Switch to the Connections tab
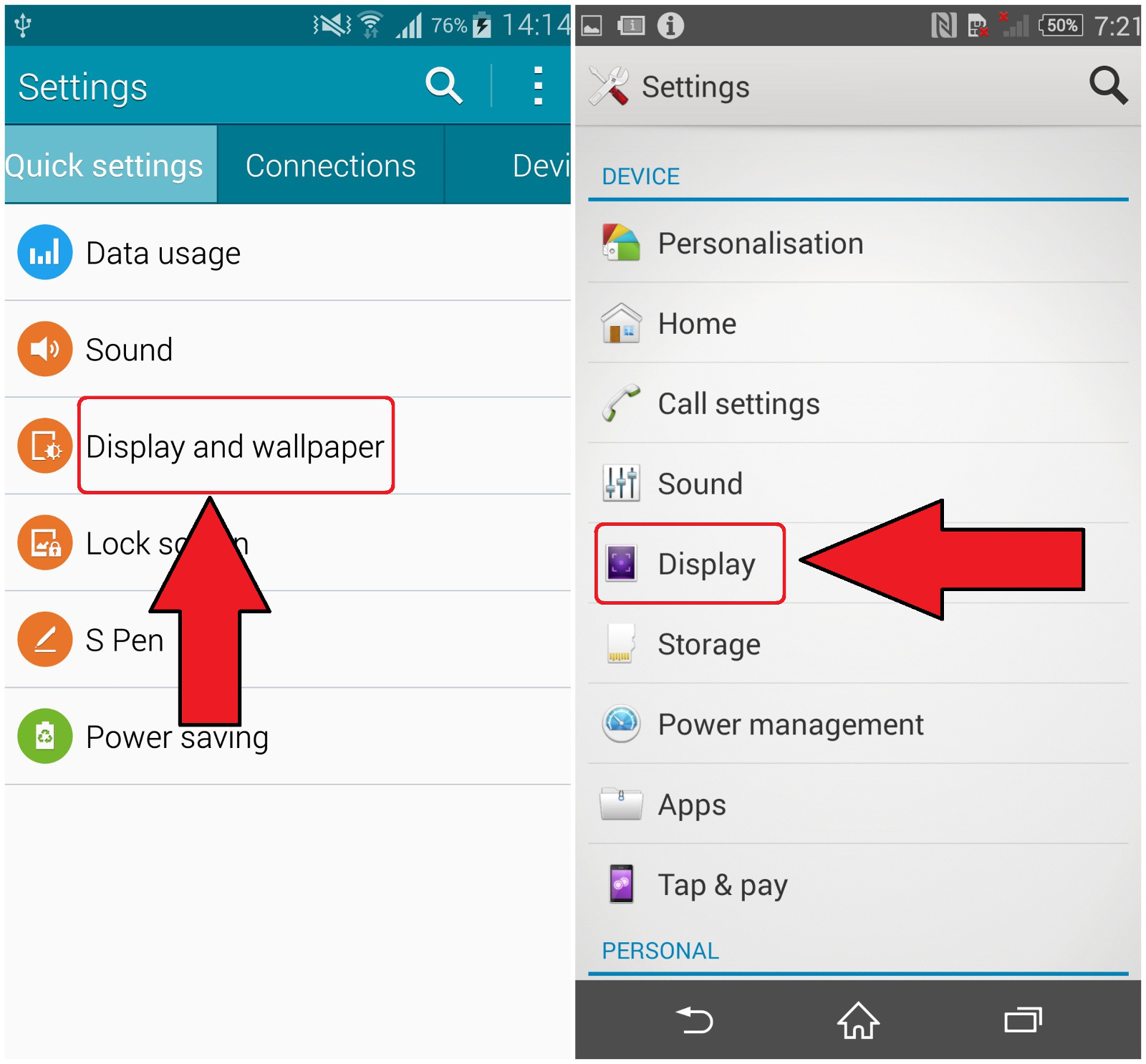The height and width of the screenshot is (1064, 1146). (x=330, y=165)
